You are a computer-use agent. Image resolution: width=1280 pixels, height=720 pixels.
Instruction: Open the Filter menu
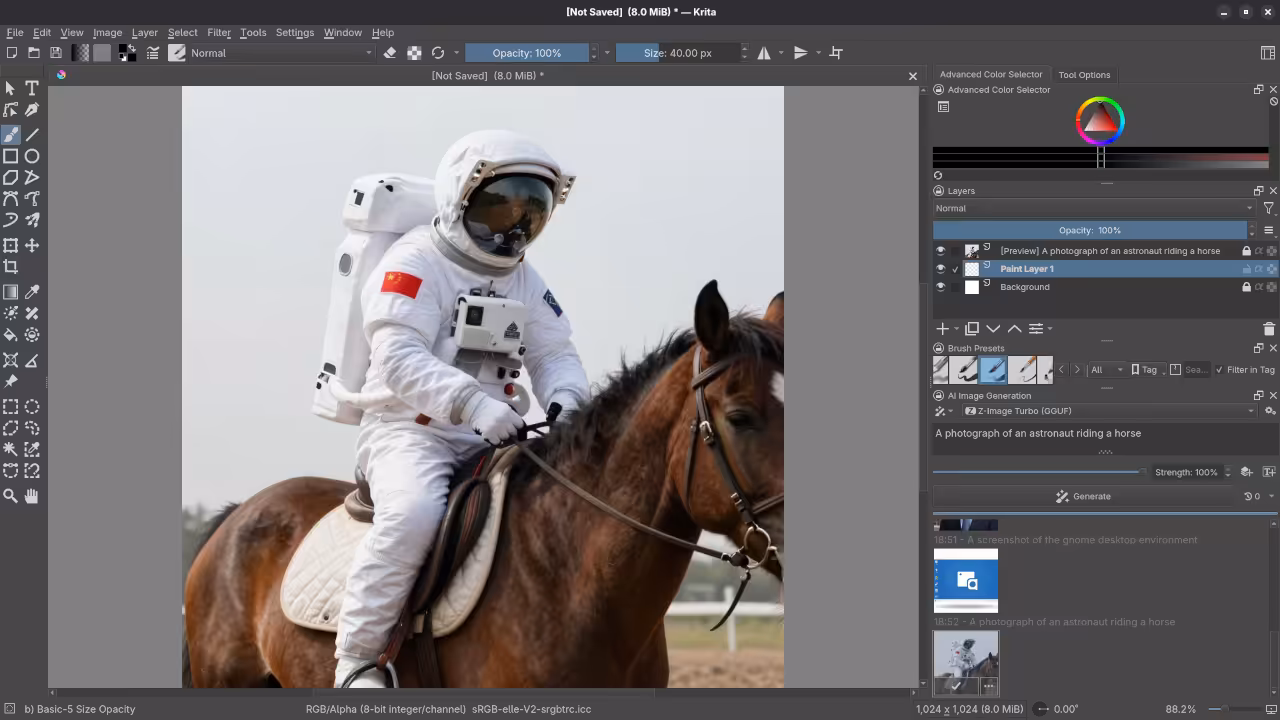(219, 32)
